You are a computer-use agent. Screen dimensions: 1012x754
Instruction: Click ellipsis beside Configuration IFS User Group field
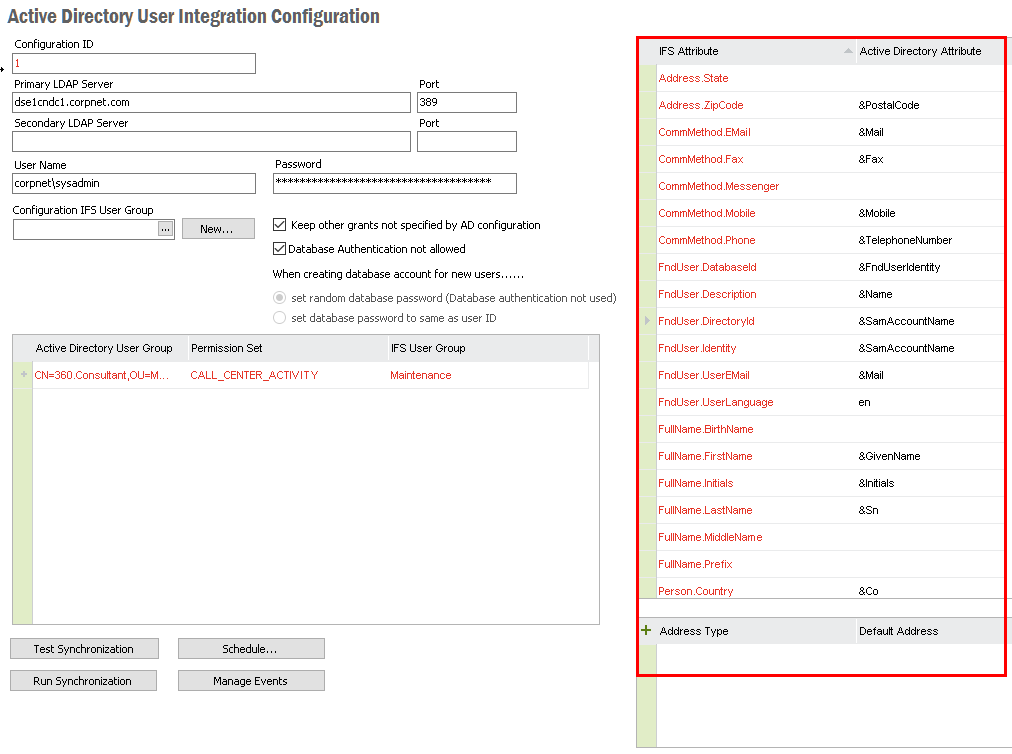168,230
